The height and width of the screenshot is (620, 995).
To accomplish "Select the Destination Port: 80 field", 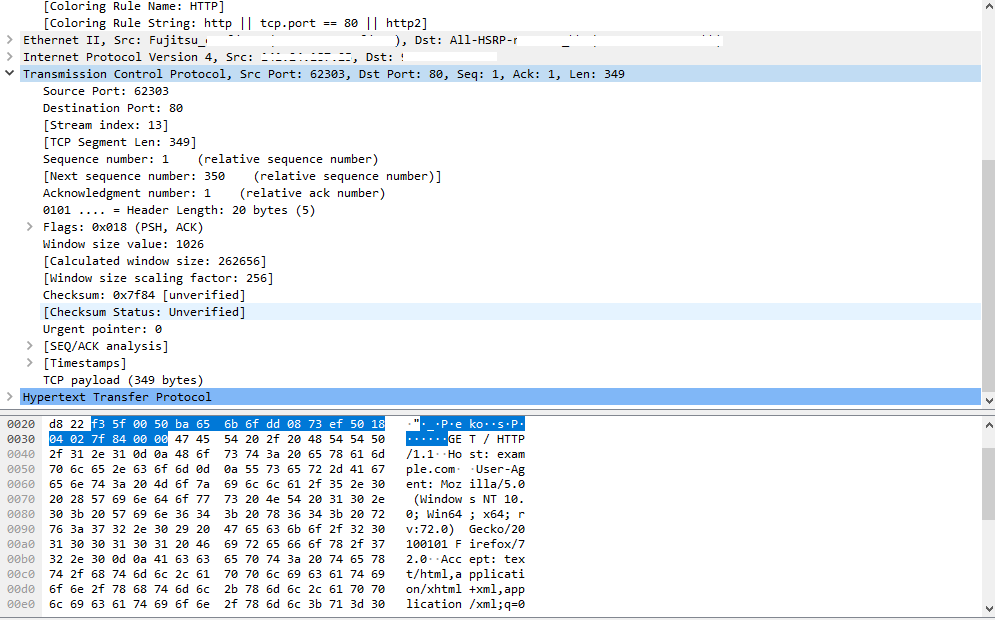I will pyautogui.click(x=112, y=108).
